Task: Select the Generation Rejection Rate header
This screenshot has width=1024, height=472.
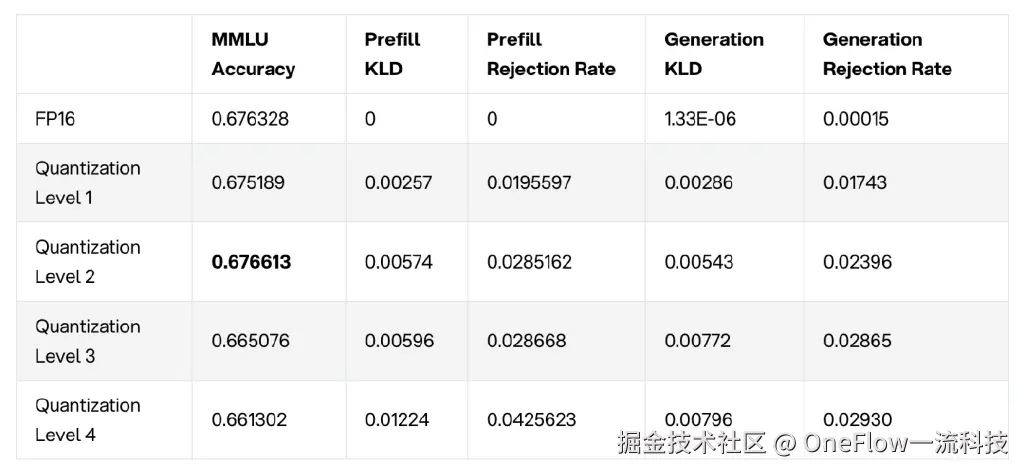Action: click(887, 54)
